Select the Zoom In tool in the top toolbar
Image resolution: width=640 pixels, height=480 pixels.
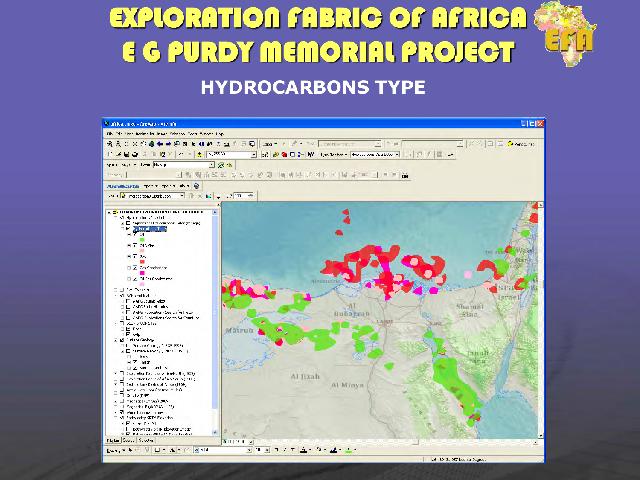tap(110, 144)
